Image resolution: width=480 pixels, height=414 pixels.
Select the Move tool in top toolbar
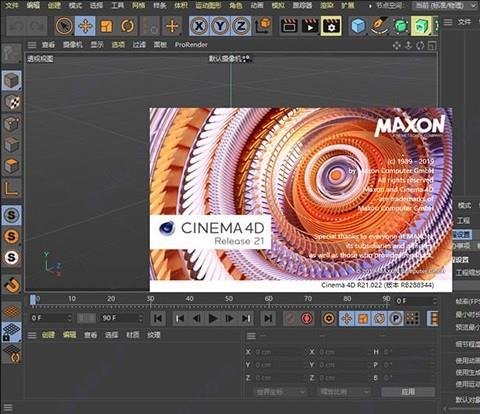85,26
